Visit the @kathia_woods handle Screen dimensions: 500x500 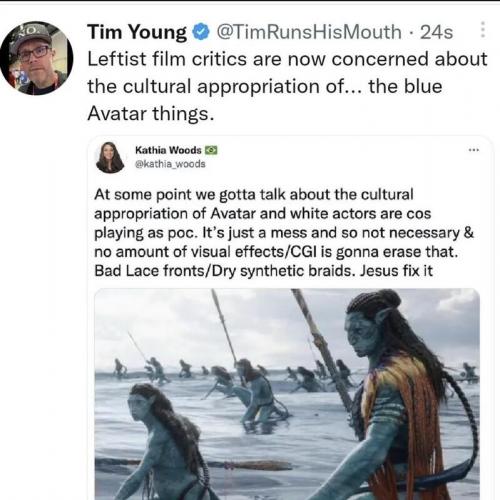point(170,164)
